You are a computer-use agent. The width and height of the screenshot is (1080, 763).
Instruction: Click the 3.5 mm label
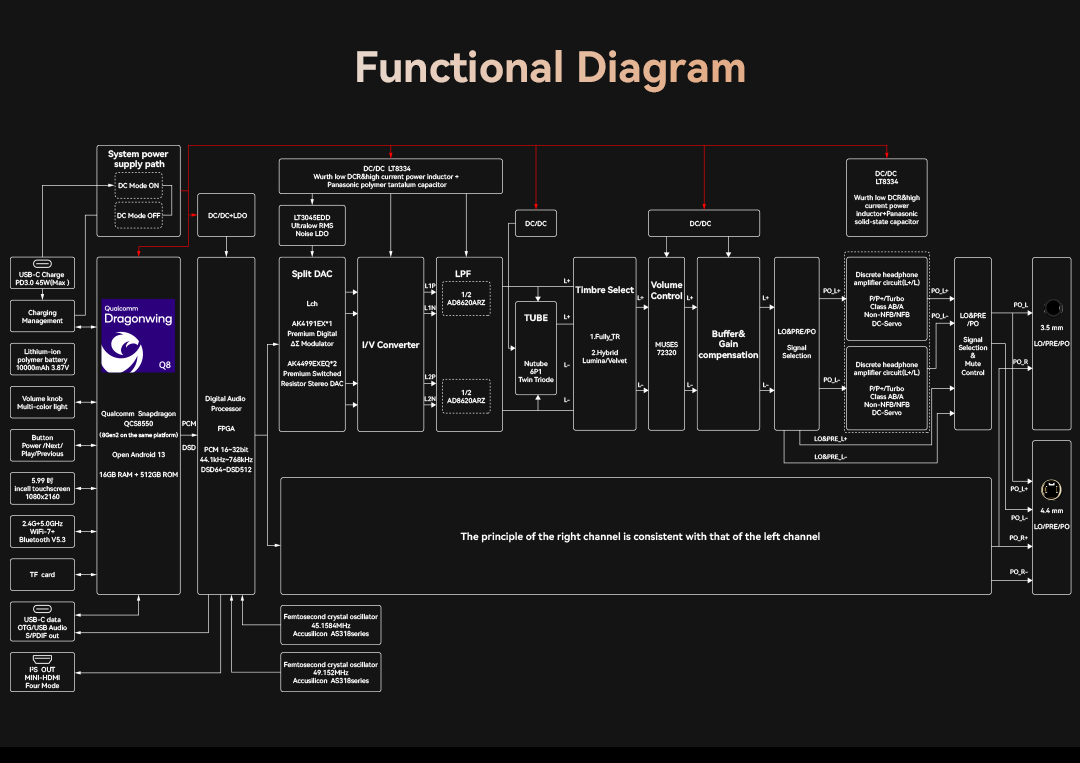pos(1052,328)
